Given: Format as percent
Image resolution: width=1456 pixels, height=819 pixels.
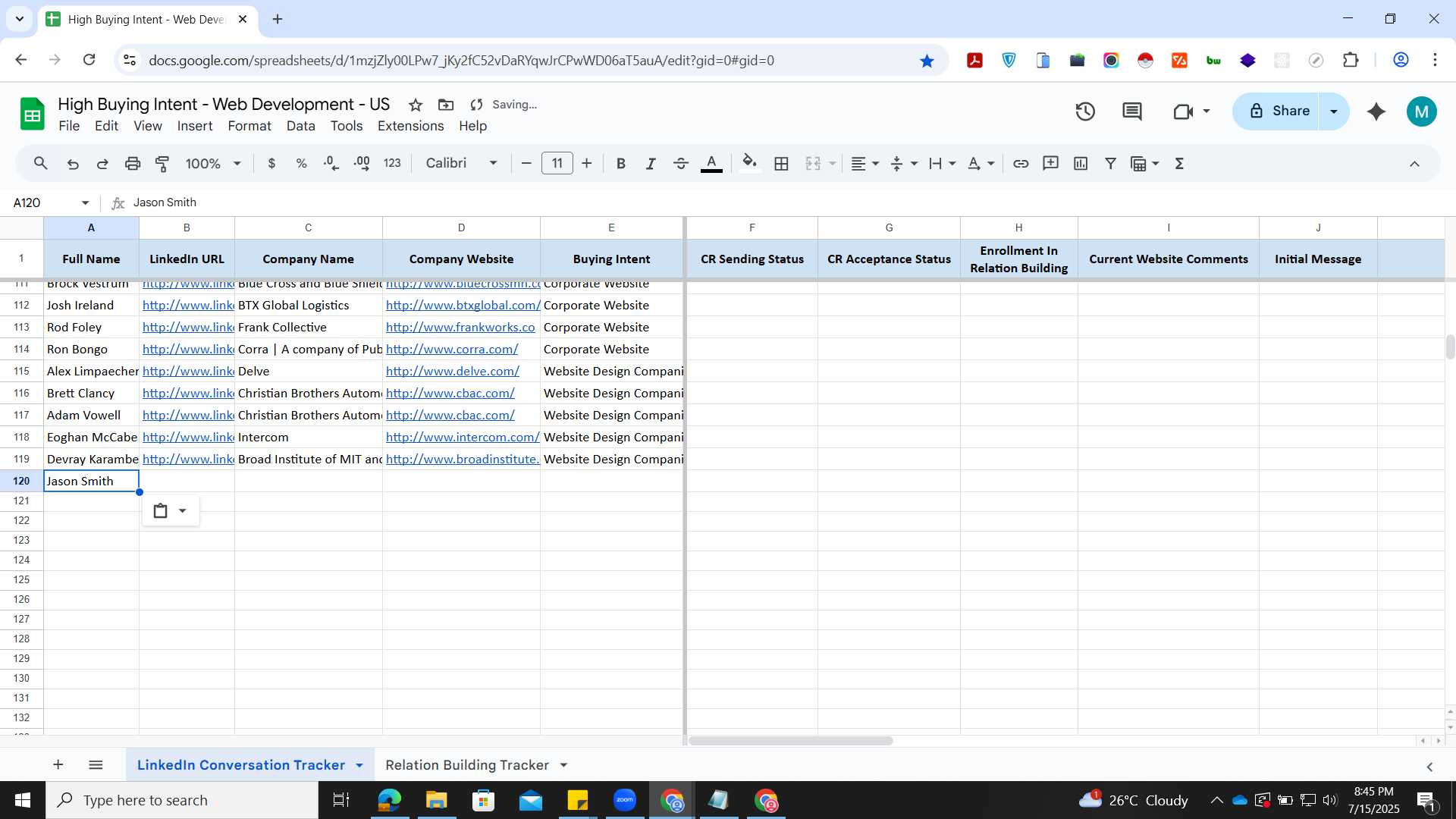Looking at the screenshot, I should pyautogui.click(x=301, y=163).
